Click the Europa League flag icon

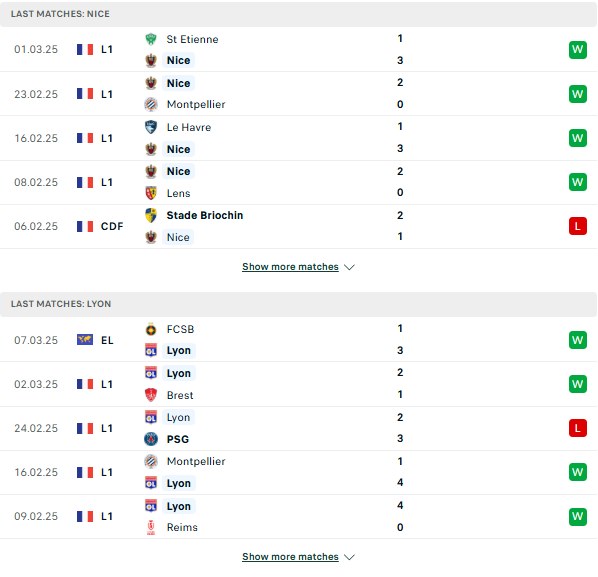click(x=85, y=339)
